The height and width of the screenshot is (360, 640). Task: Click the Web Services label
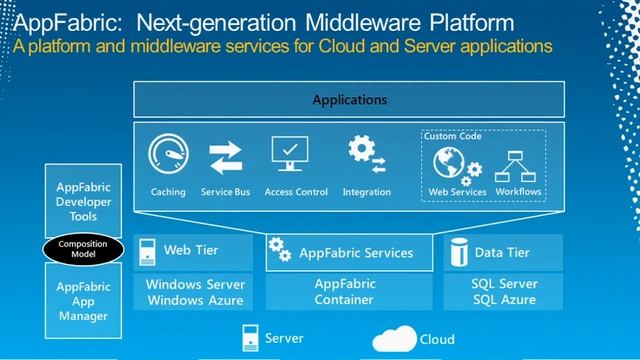pyautogui.click(x=457, y=192)
